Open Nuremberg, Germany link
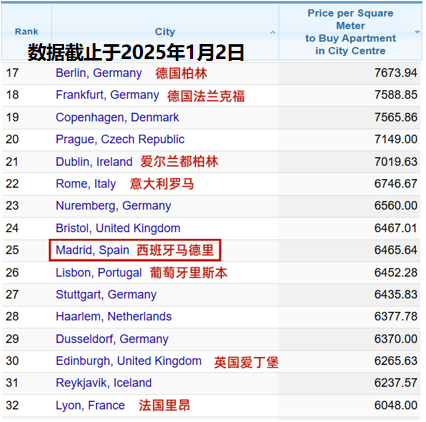Screen dimensions: 426x422 tap(113, 206)
